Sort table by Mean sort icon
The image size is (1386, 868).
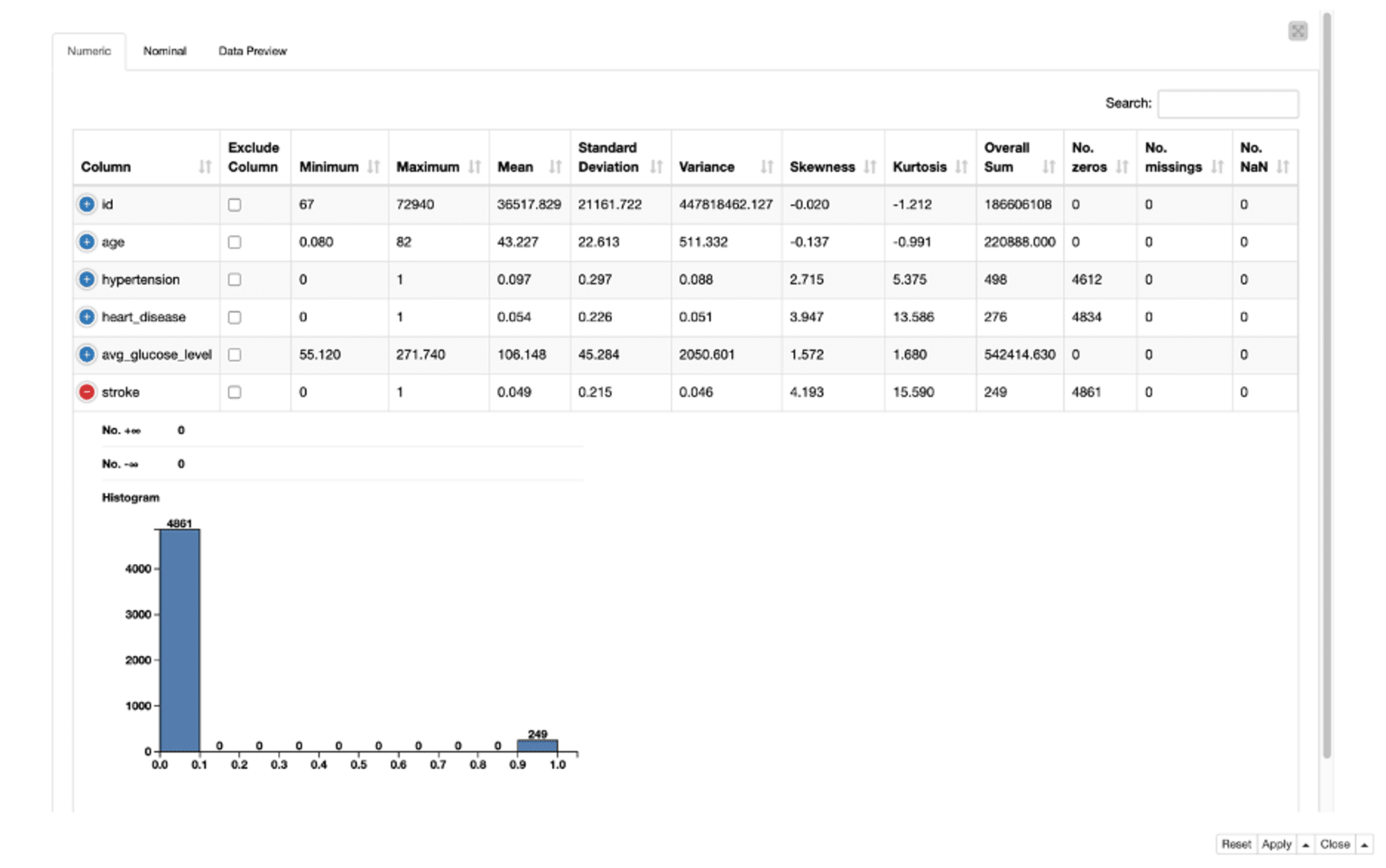click(x=555, y=167)
